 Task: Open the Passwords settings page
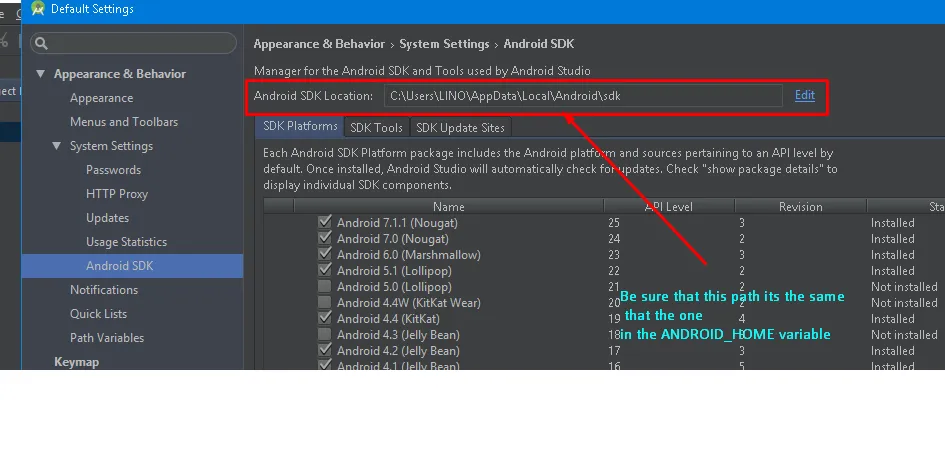[113, 170]
